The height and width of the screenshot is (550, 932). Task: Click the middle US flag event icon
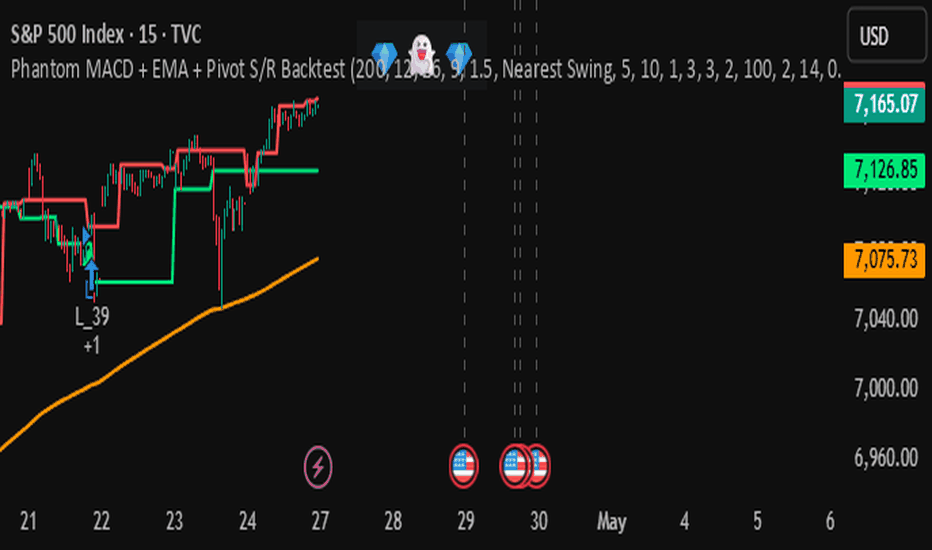tap(514, 466)
